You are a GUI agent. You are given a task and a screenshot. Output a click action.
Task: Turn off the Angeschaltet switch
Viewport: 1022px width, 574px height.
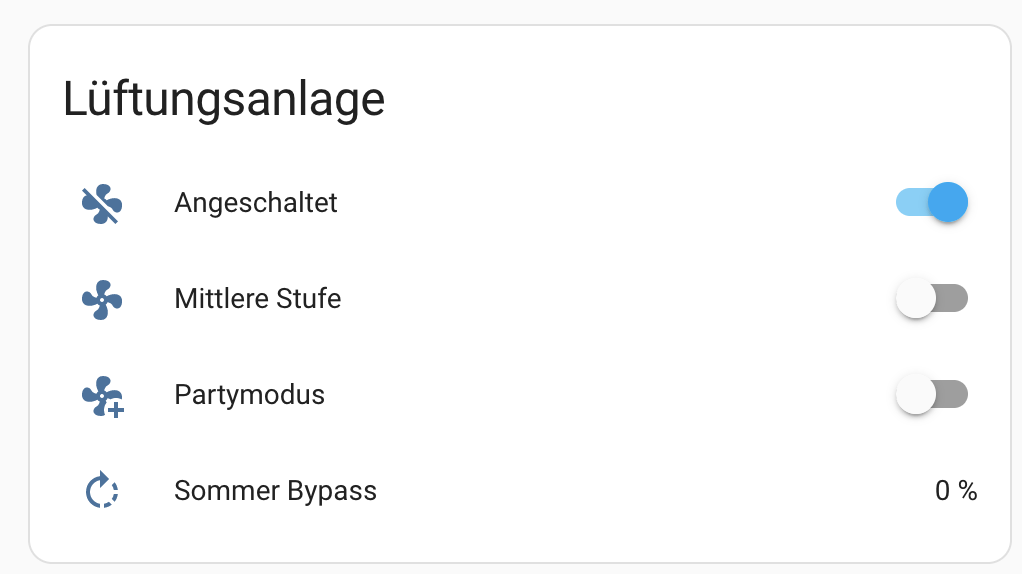pos(931,203)
